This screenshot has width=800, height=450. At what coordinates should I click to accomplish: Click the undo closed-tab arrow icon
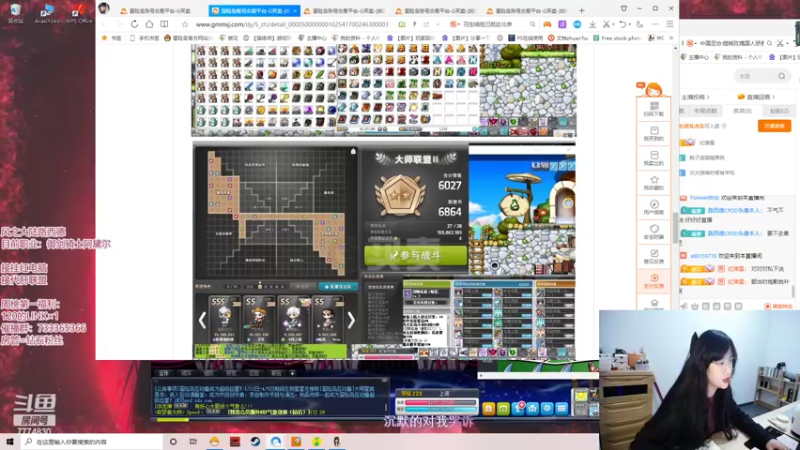coord(622,24)
